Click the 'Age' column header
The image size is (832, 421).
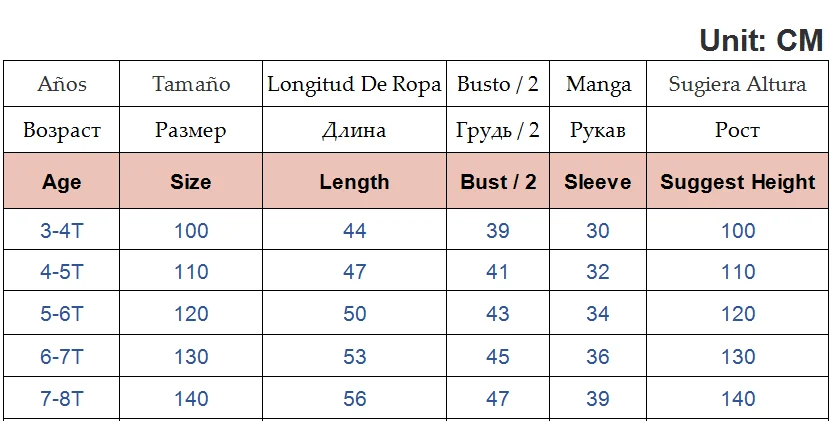[x=62, y=182]
